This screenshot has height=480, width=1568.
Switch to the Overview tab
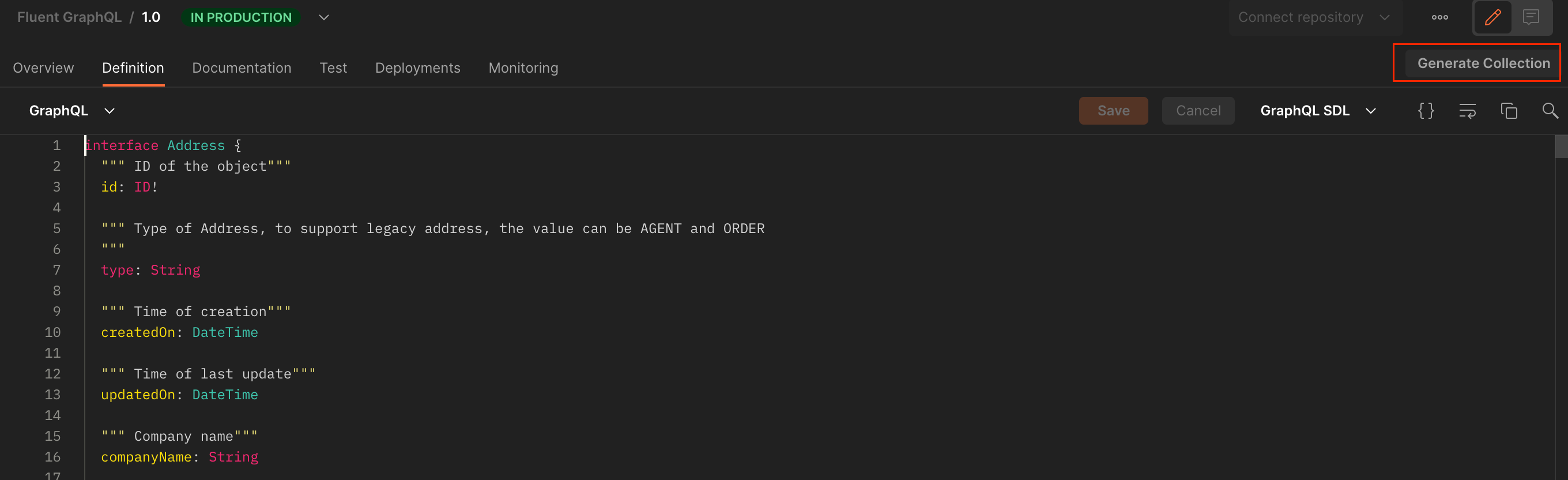tap(43, 67)
